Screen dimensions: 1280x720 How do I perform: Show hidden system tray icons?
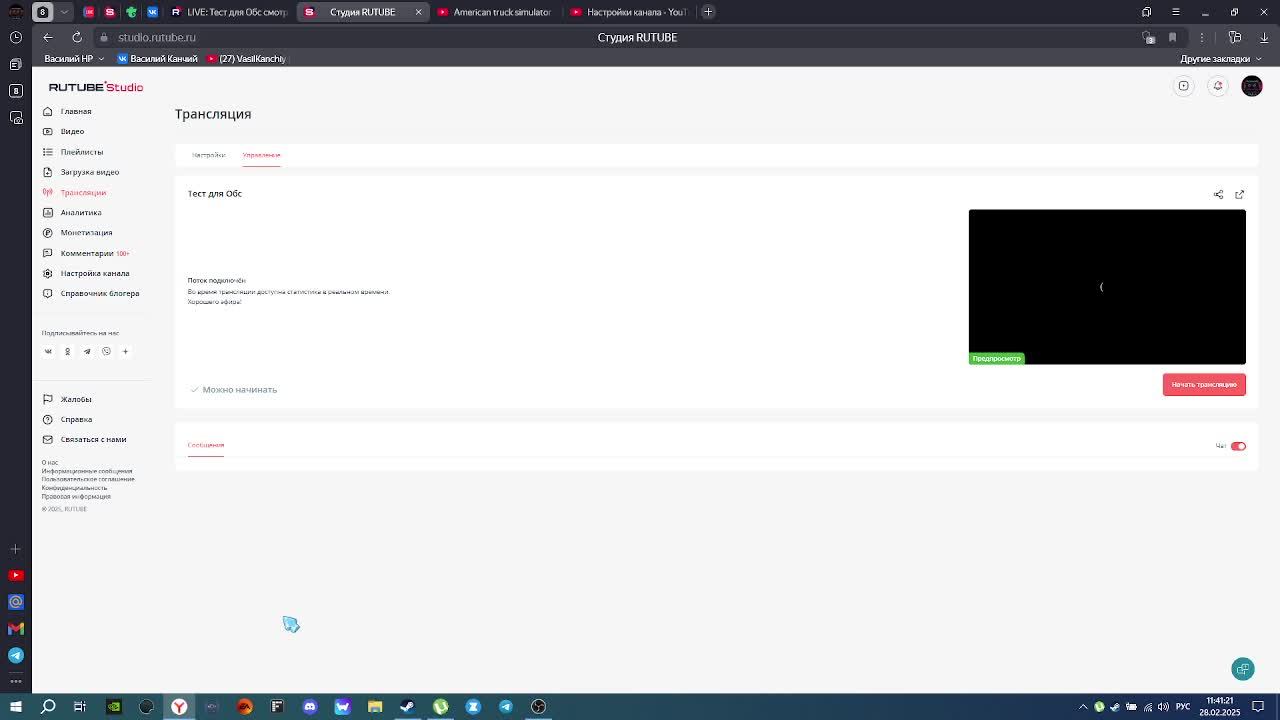point(1083,707)
